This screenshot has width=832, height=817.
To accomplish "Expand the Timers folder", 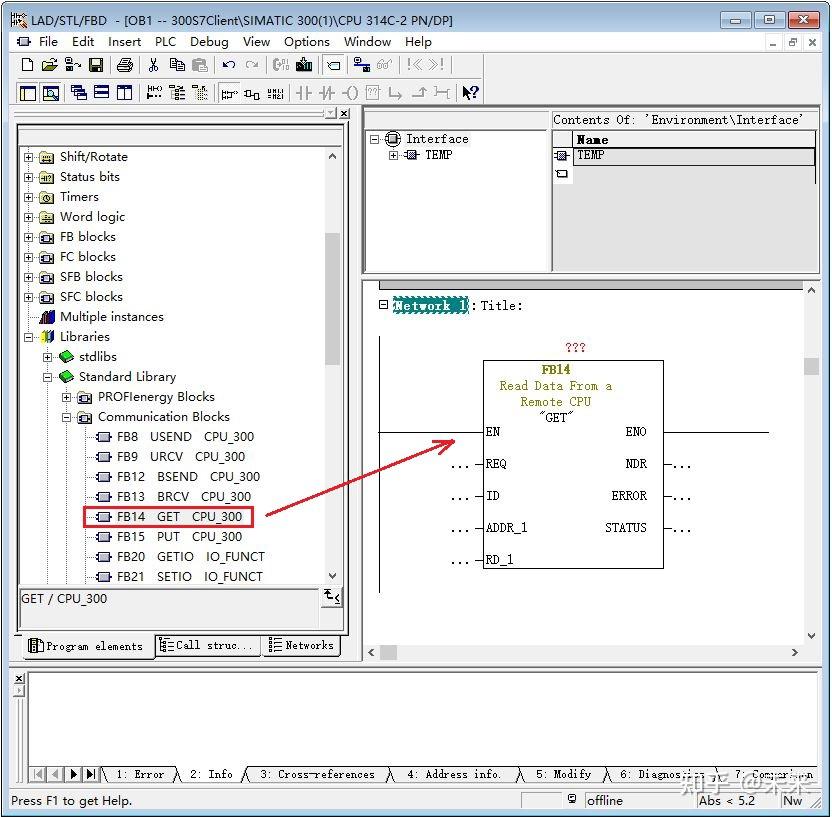I will [29, 197].
